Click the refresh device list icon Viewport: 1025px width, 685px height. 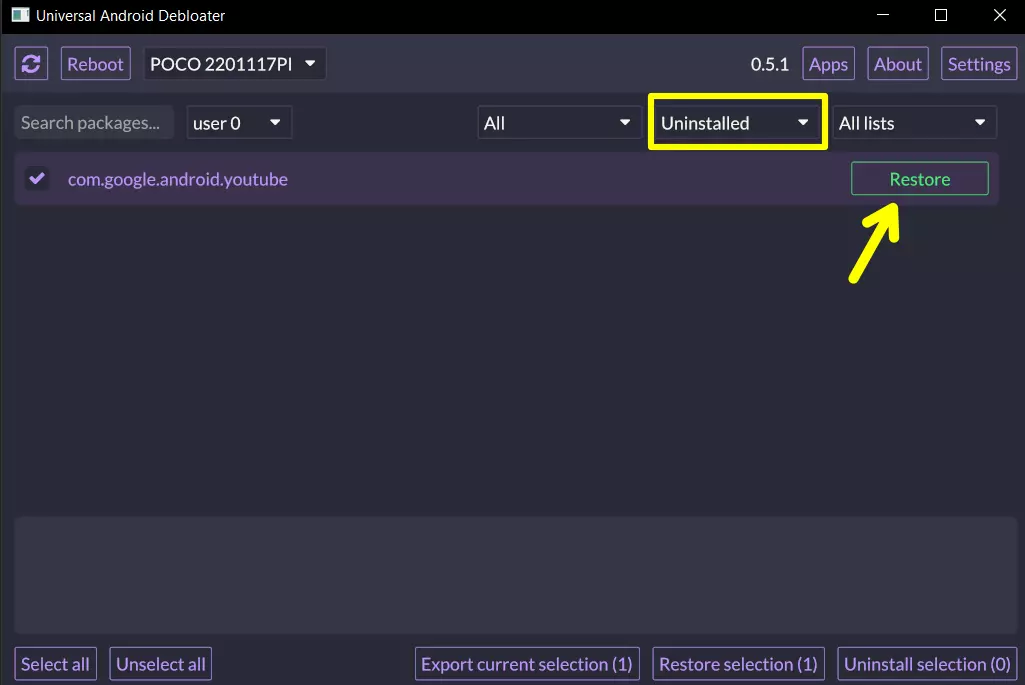pyautogui.click(x=31, y=64)
